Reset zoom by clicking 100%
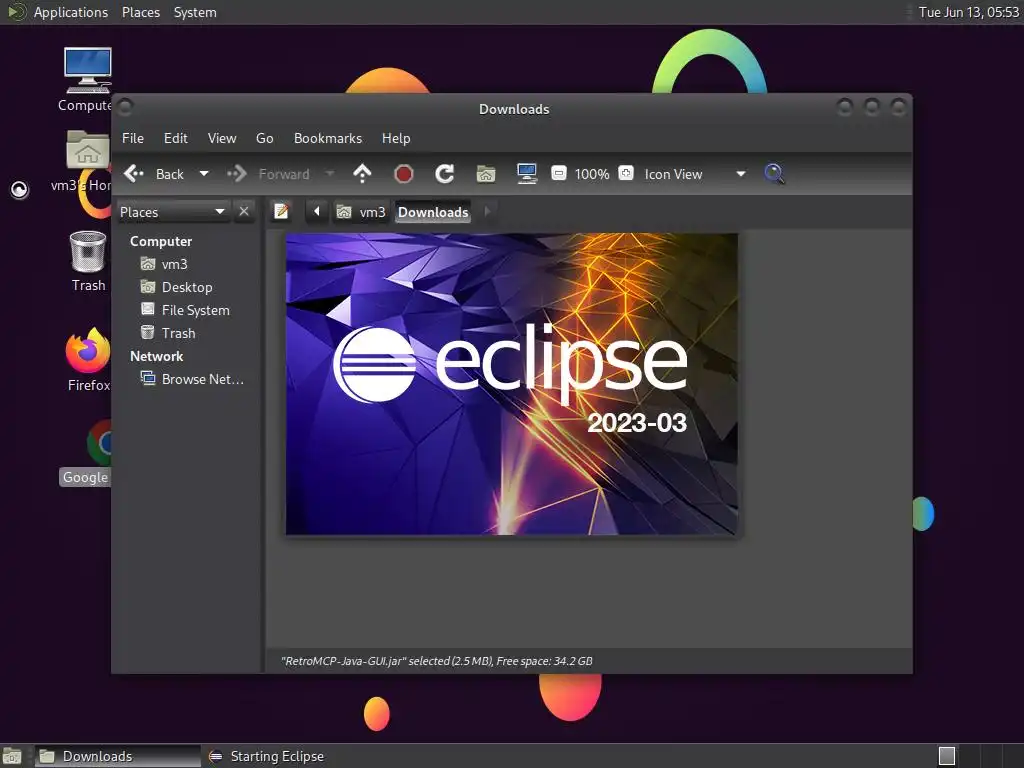 point(592,174)
